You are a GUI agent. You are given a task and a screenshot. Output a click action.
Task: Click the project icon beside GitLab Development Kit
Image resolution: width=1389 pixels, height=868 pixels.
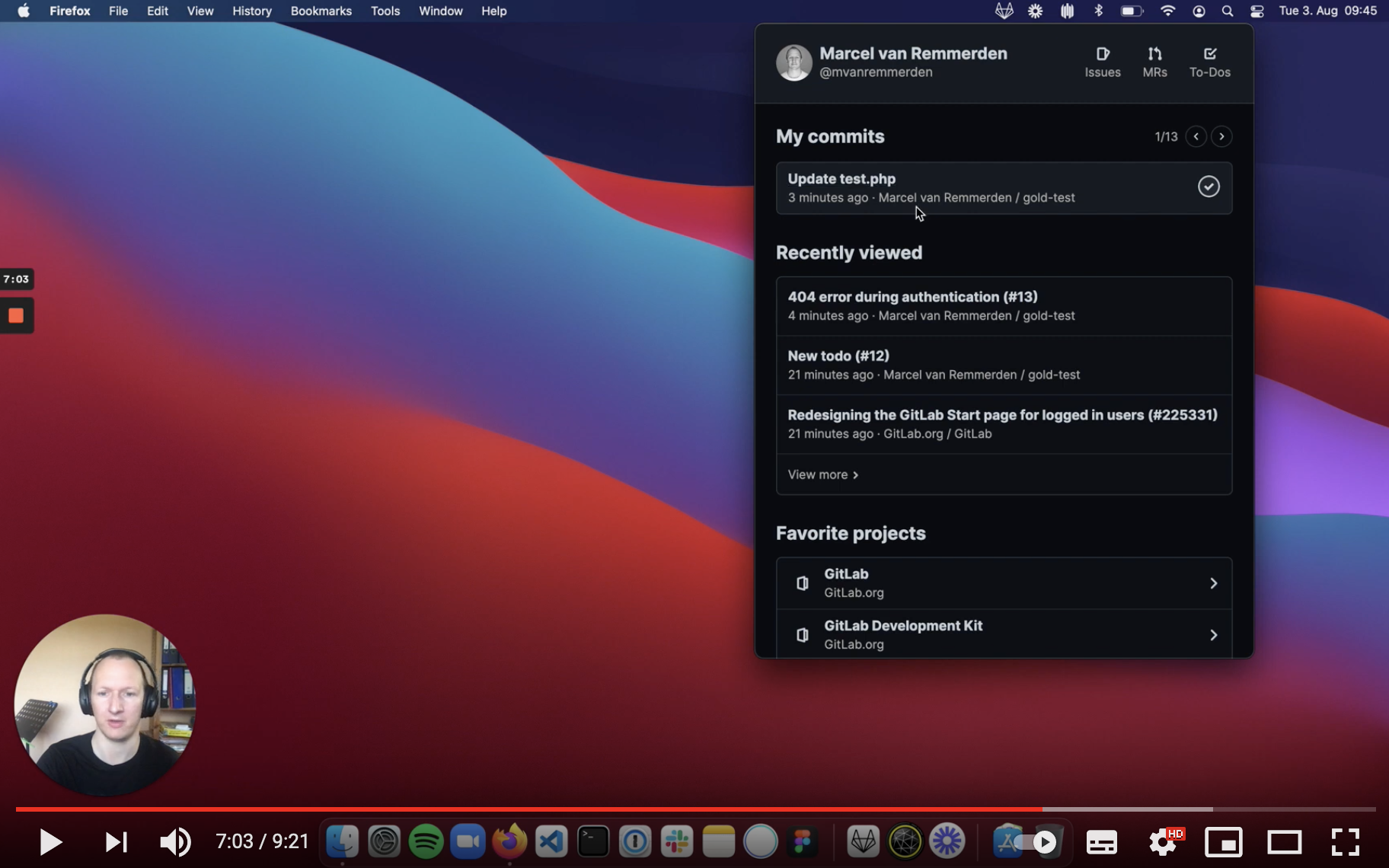(802, 635)
